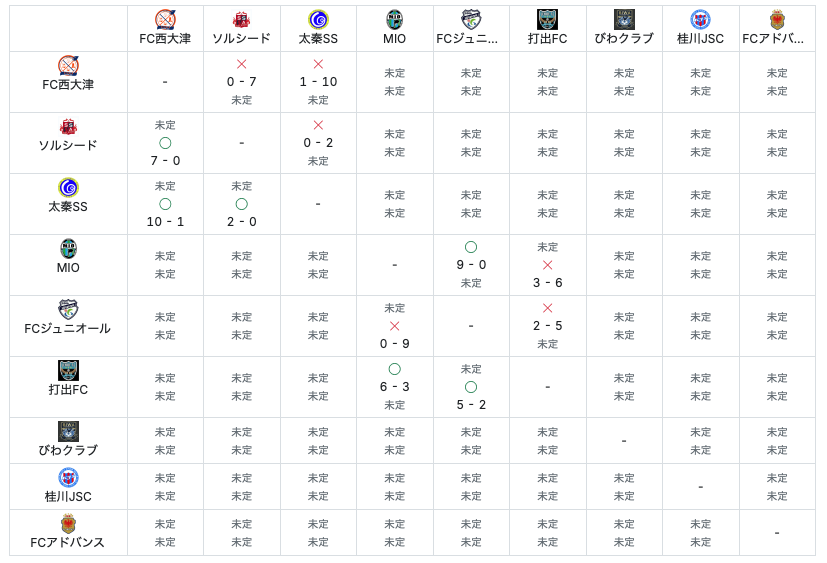The width and height of the screenshot is (827, 563).
Task: Click 打出FC logo in left row header
Action: [68, 371]
